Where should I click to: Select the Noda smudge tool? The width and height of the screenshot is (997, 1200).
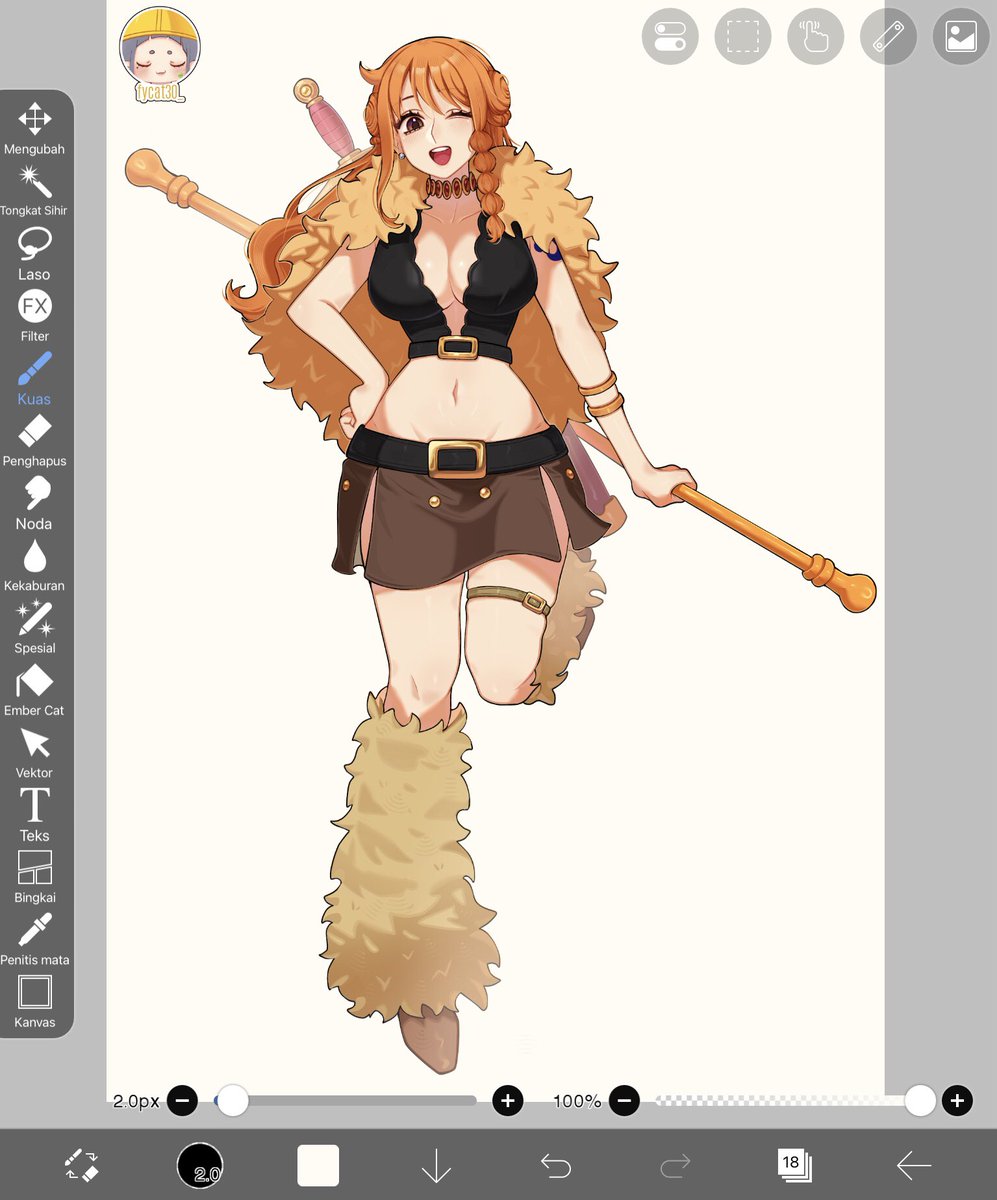[x=34, y=503]
